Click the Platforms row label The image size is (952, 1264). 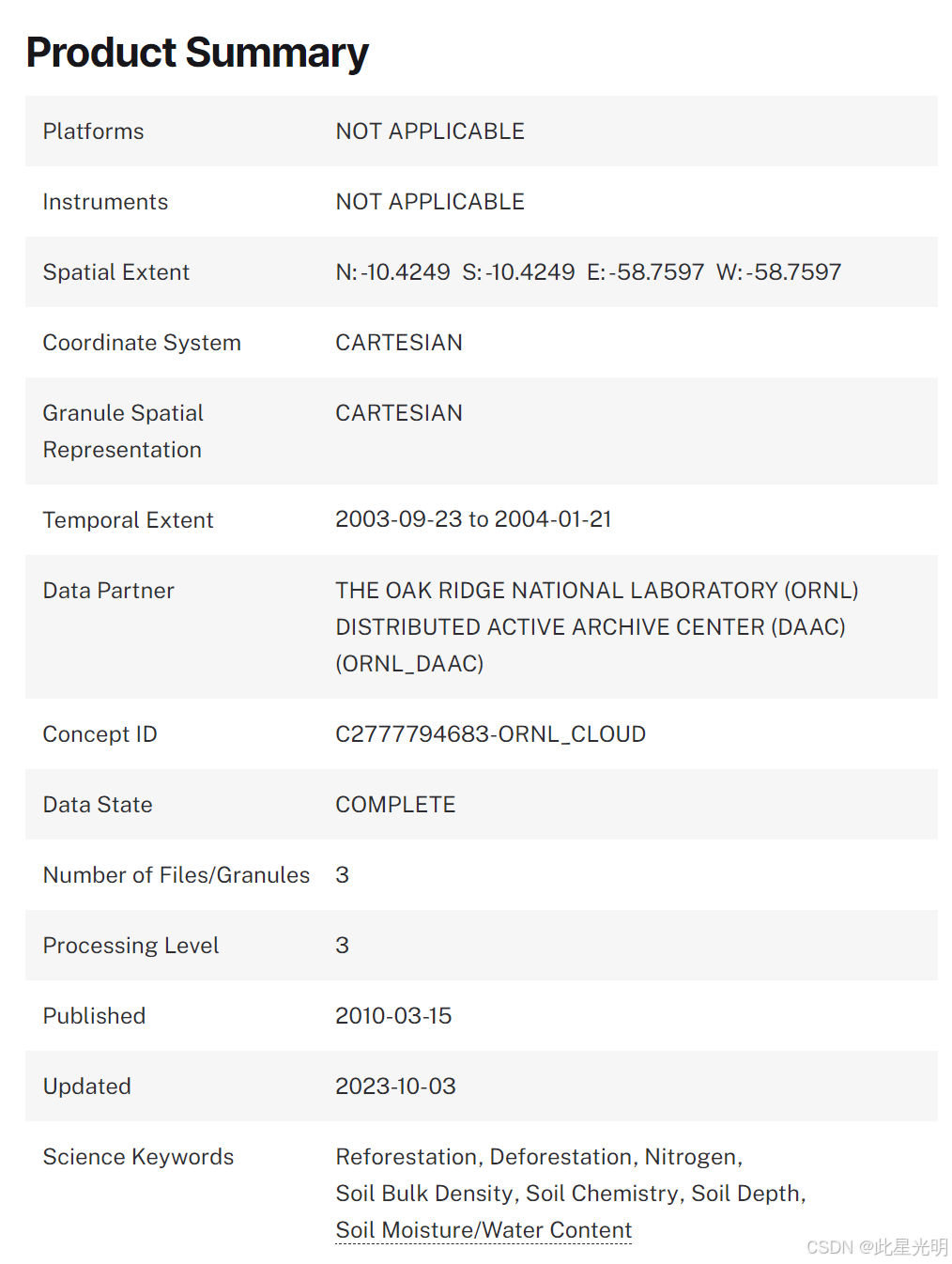click(x=93, y=131)
